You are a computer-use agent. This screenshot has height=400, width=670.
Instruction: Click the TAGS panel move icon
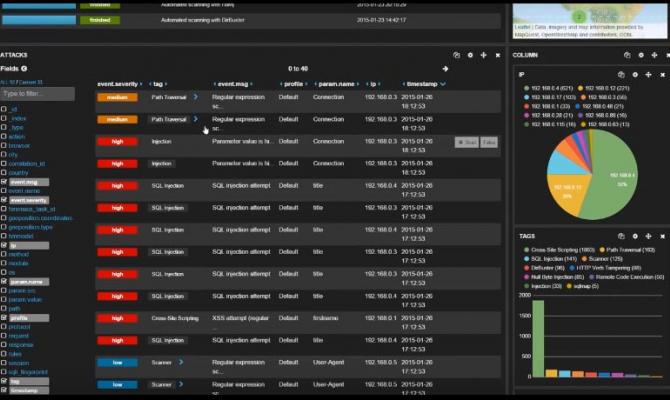point(649,236)
